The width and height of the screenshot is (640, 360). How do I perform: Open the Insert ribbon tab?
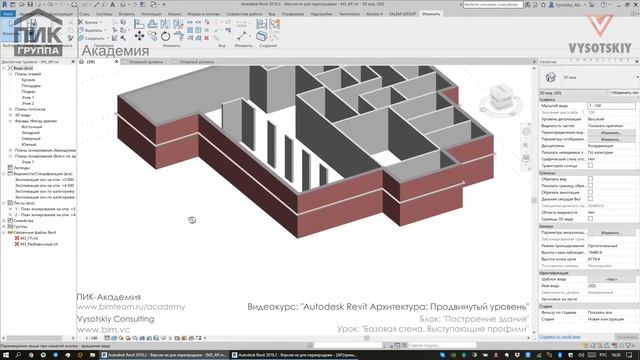pyautogui.click(x=127, y=14)
